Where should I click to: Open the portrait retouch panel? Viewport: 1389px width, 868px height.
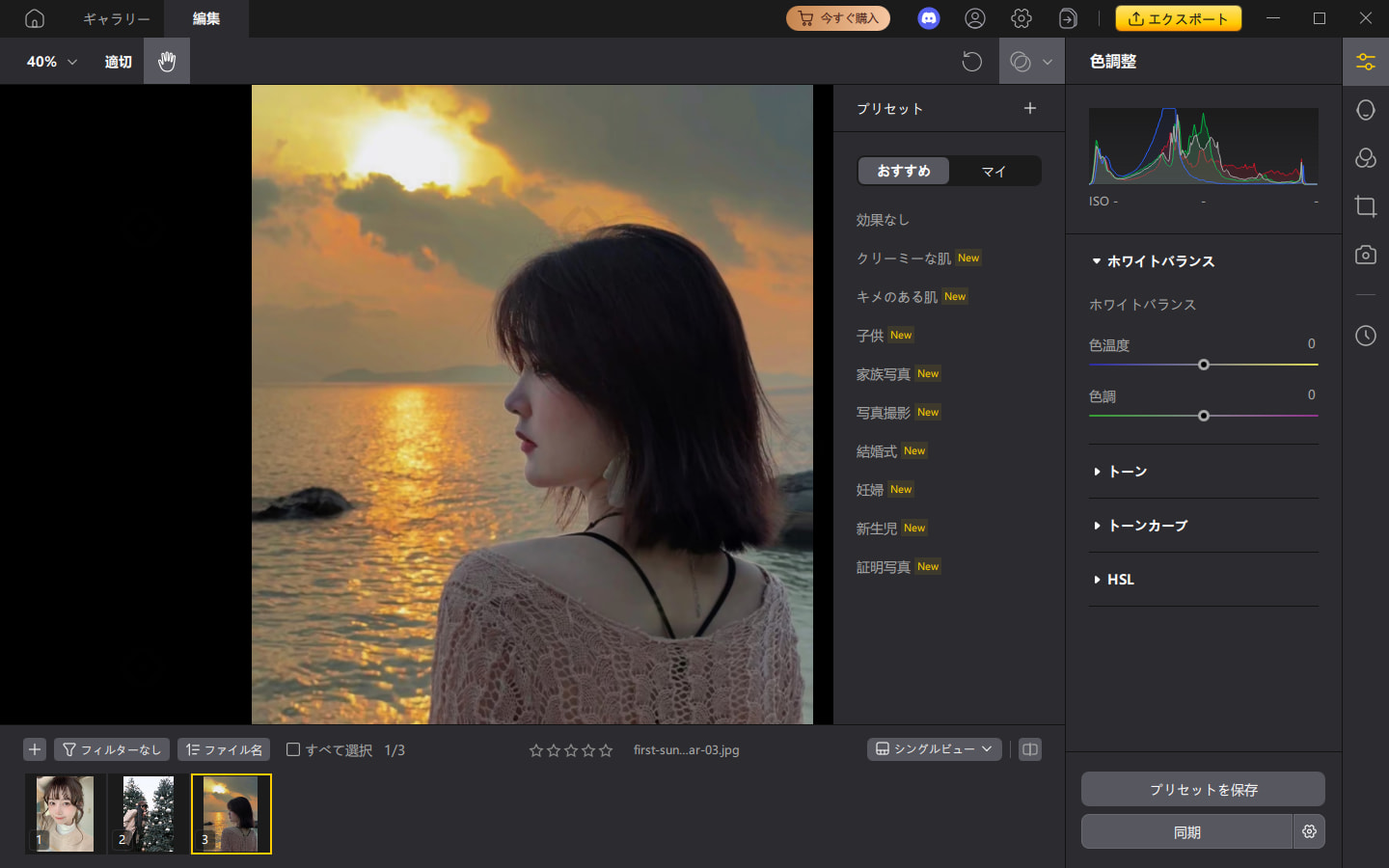pyautogui.click(x=1366, y=110)
